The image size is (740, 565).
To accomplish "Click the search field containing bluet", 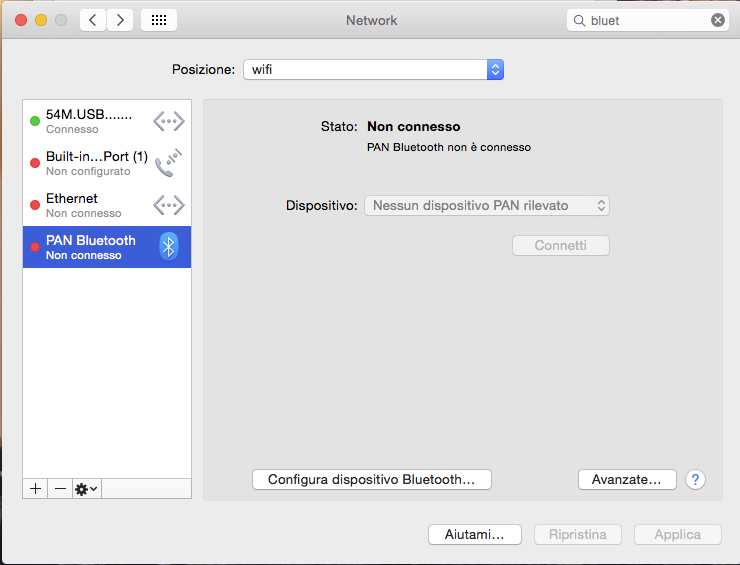I will tap(648, 20).
